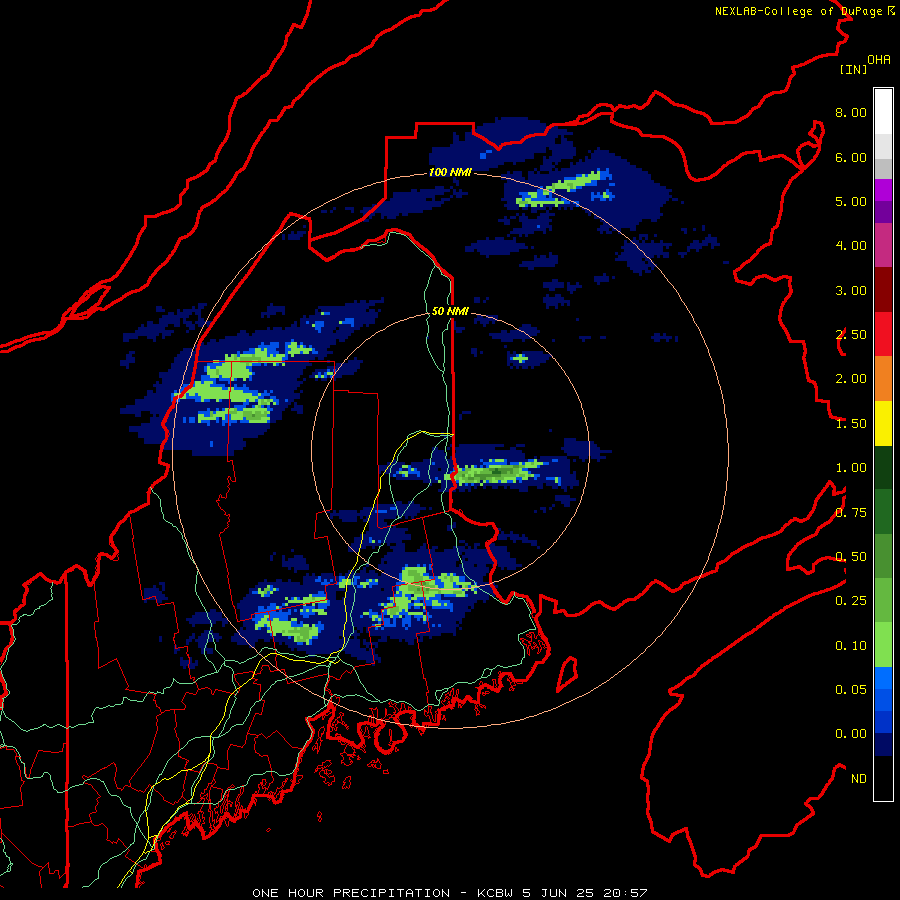Select the 0.25 legend value

click(x=851, y=601)
